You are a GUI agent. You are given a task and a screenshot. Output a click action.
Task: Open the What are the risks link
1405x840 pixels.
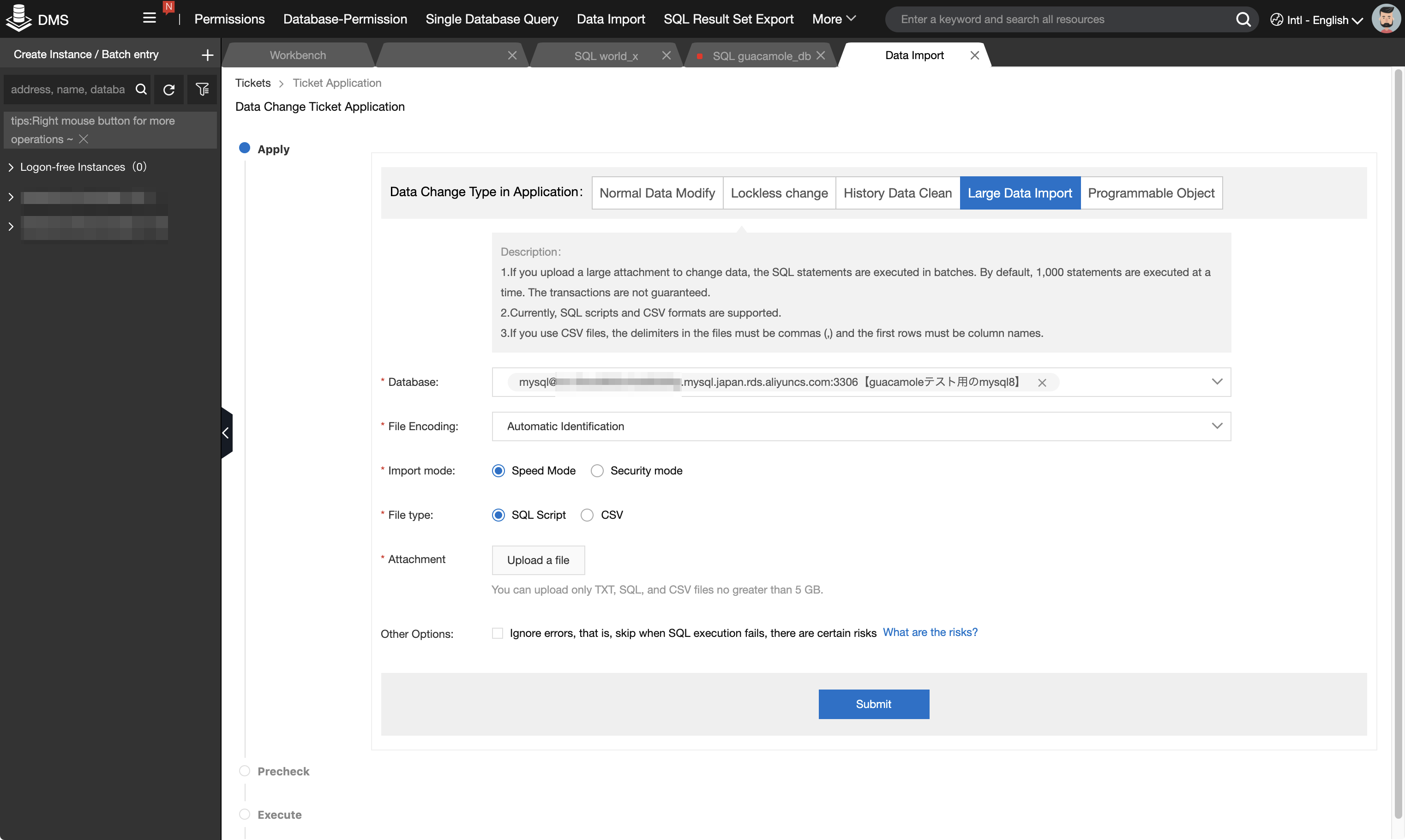[930, 632]
